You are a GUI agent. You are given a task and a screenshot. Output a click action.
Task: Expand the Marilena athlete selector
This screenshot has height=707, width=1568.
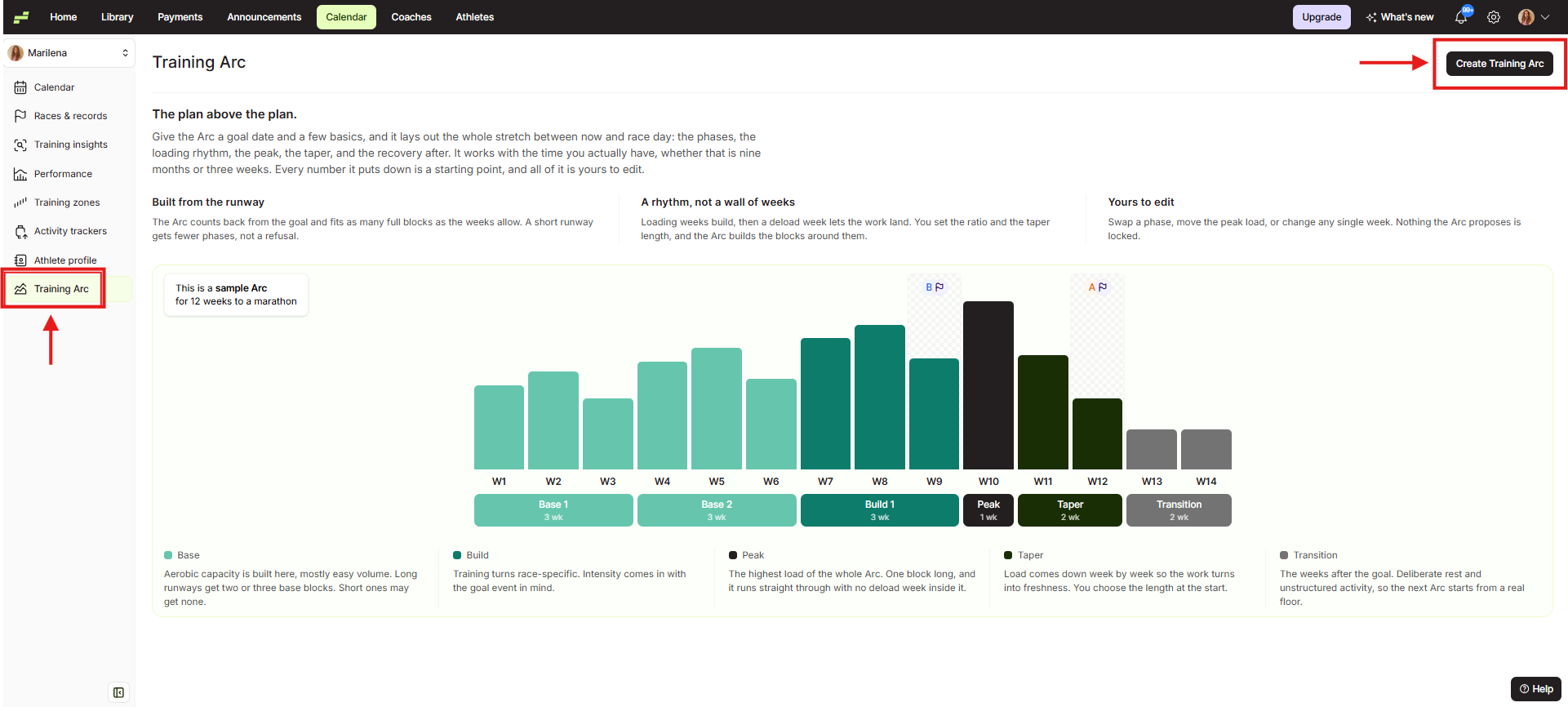coord(69,53)
